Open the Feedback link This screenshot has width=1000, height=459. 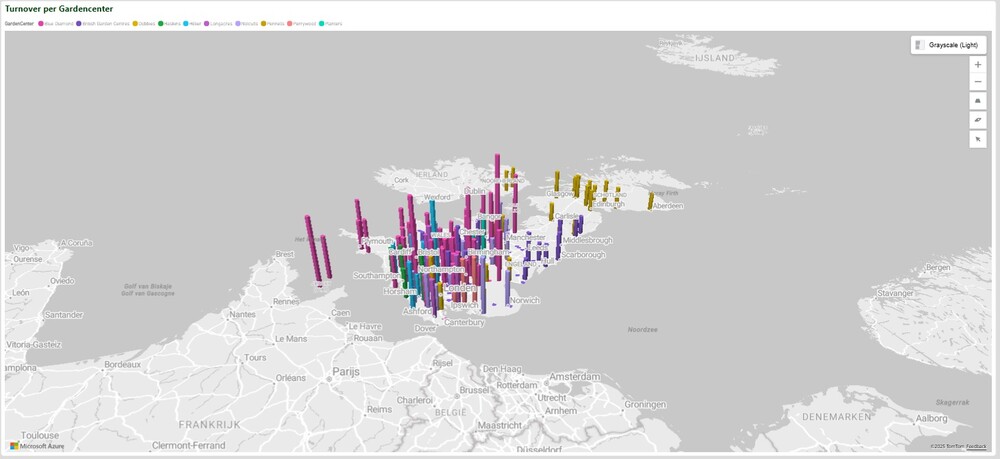[976, 446]
